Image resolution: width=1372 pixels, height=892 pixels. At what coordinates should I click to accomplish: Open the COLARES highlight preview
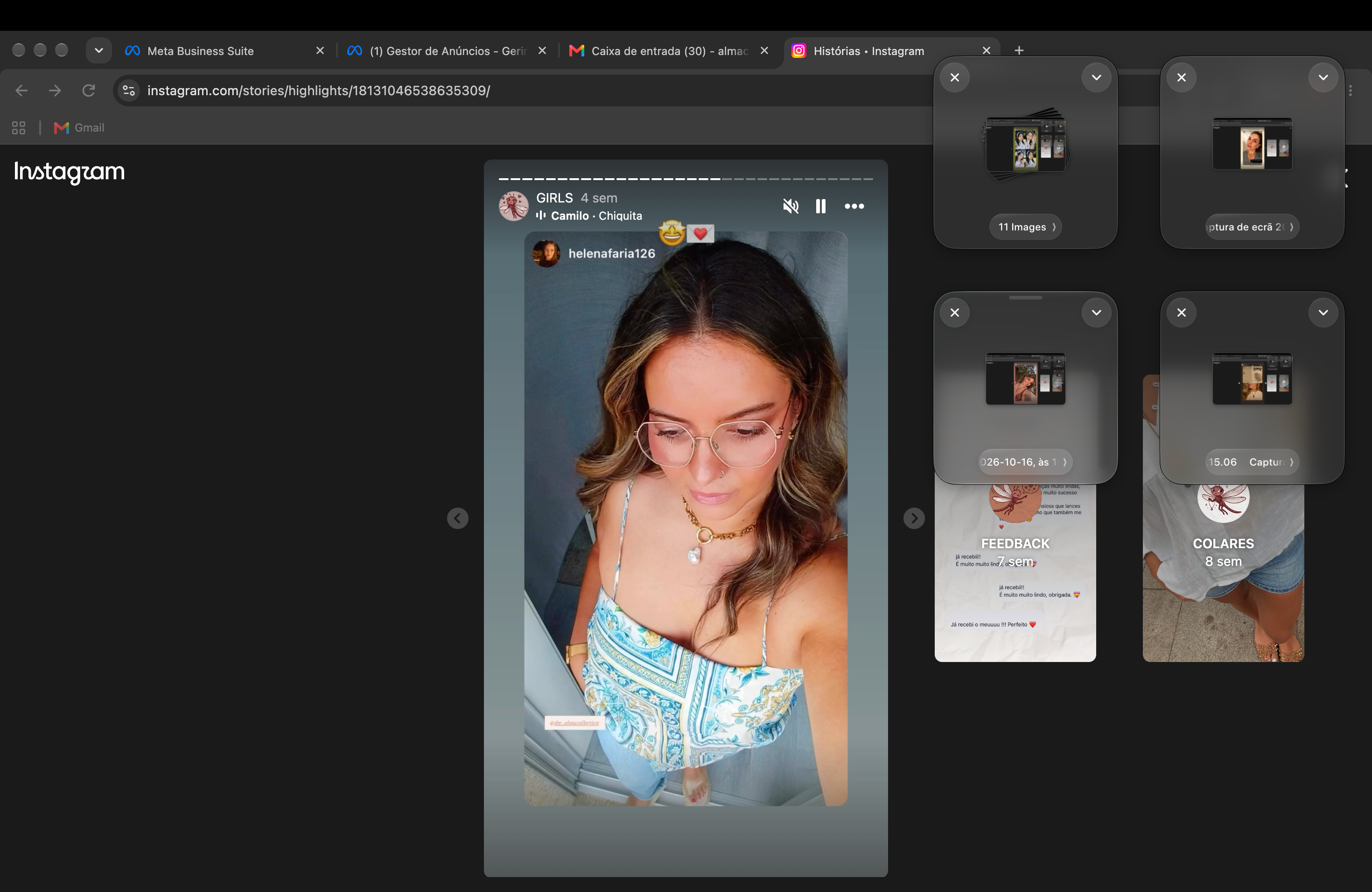(x=1223, y=573)
